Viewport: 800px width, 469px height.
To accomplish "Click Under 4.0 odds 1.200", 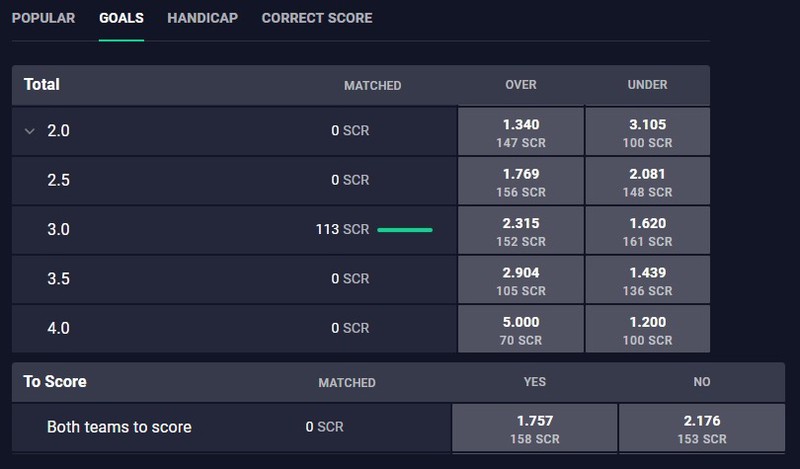I will (647, 329).
